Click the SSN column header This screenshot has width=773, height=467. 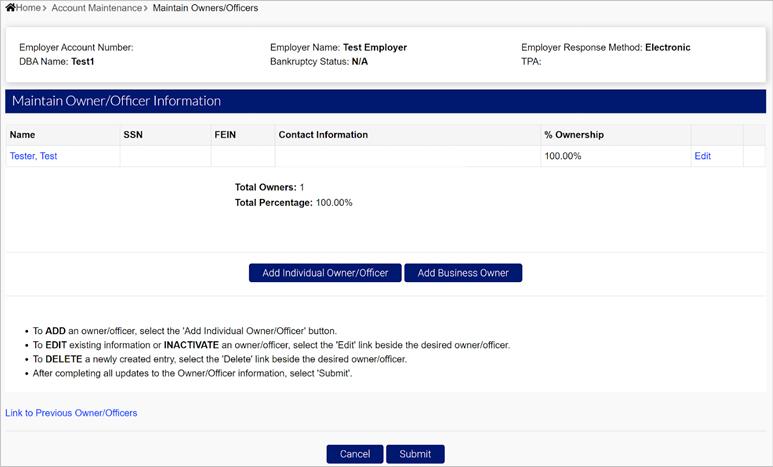pyautogui.click(x=133, y=134)
